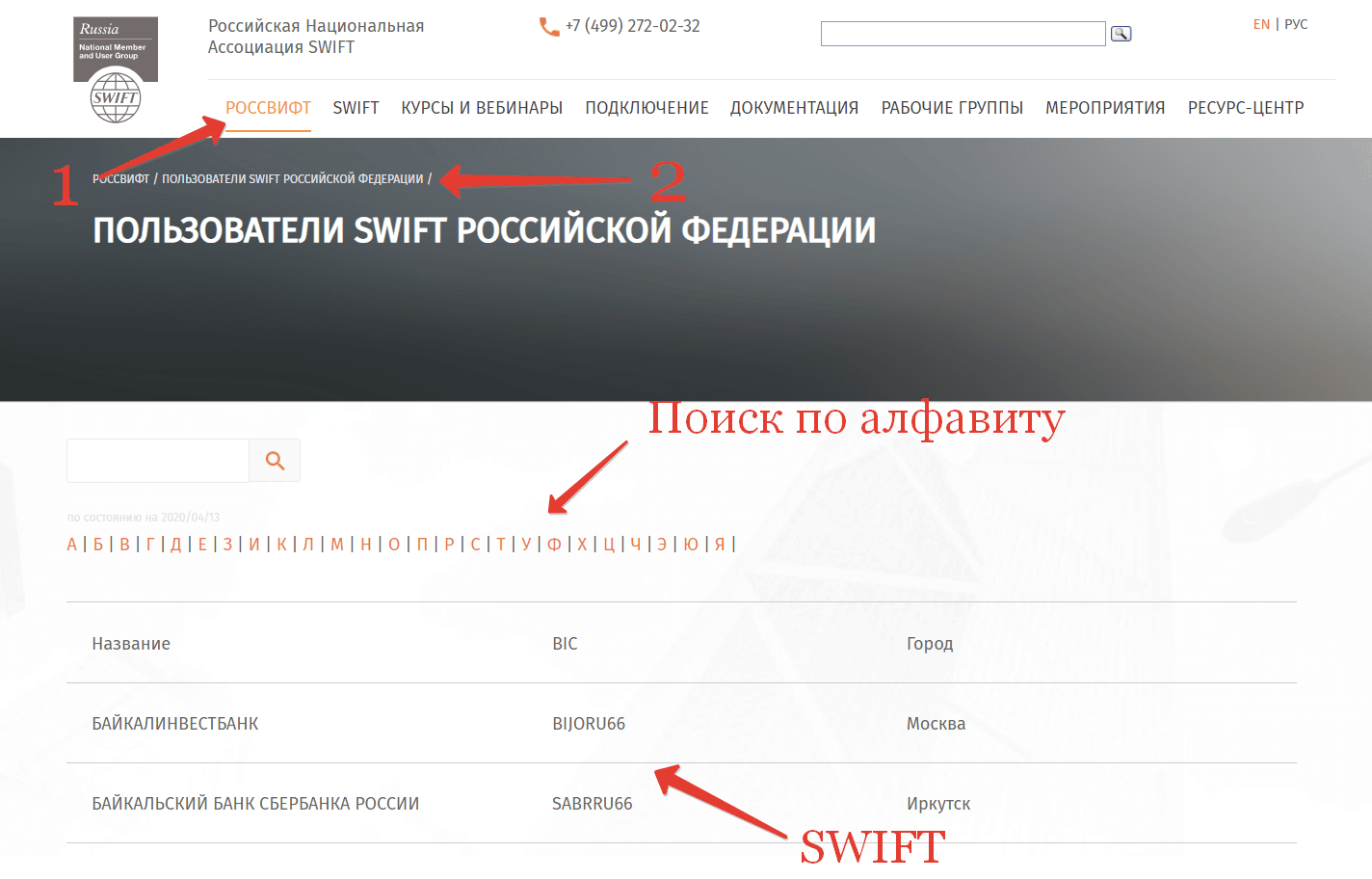This screenshot has width=1372, height=879.
Task: Filter the list by letter А
Action: 72,545
